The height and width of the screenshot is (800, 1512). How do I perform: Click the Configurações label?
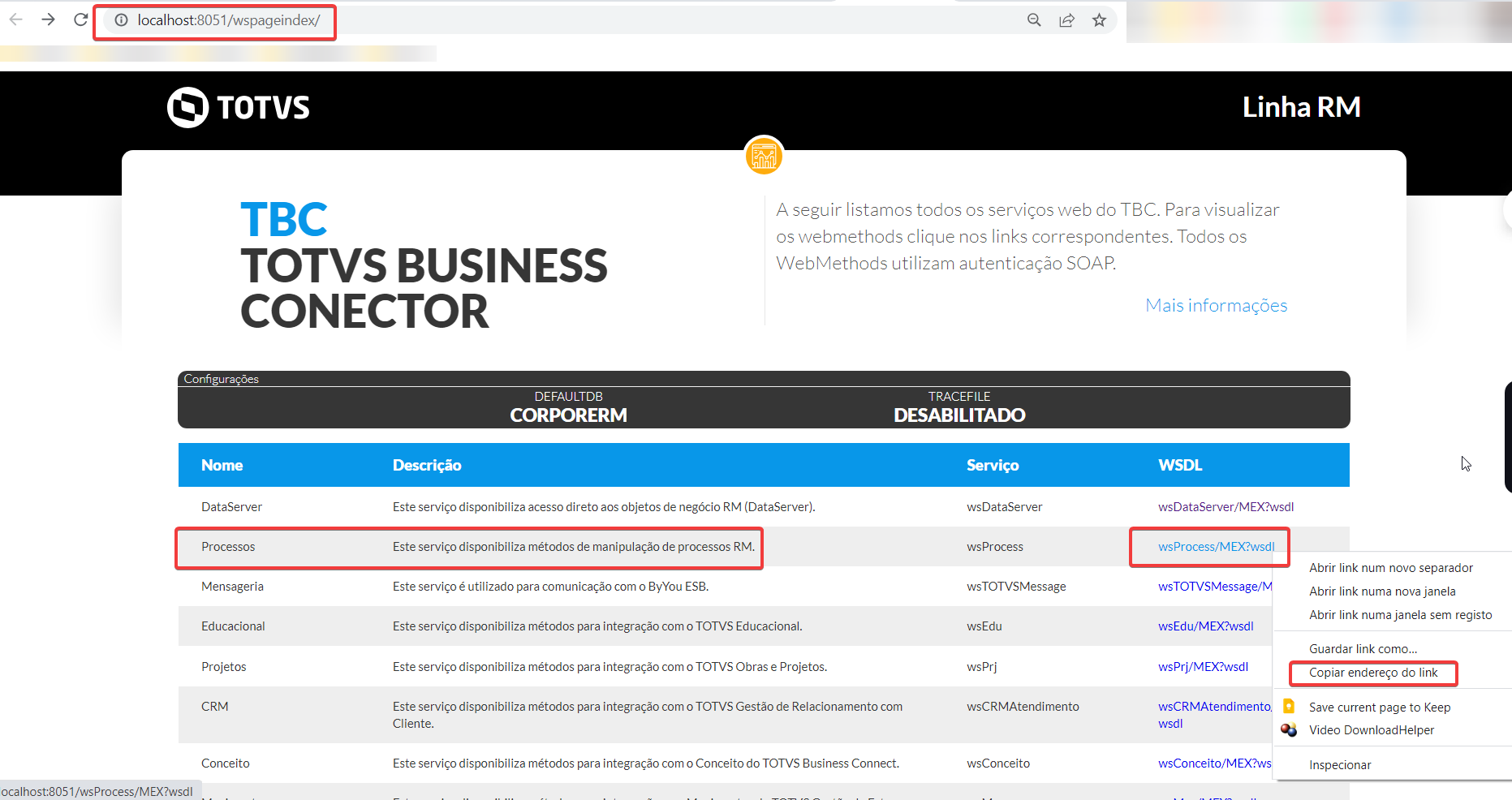[221, 379]
